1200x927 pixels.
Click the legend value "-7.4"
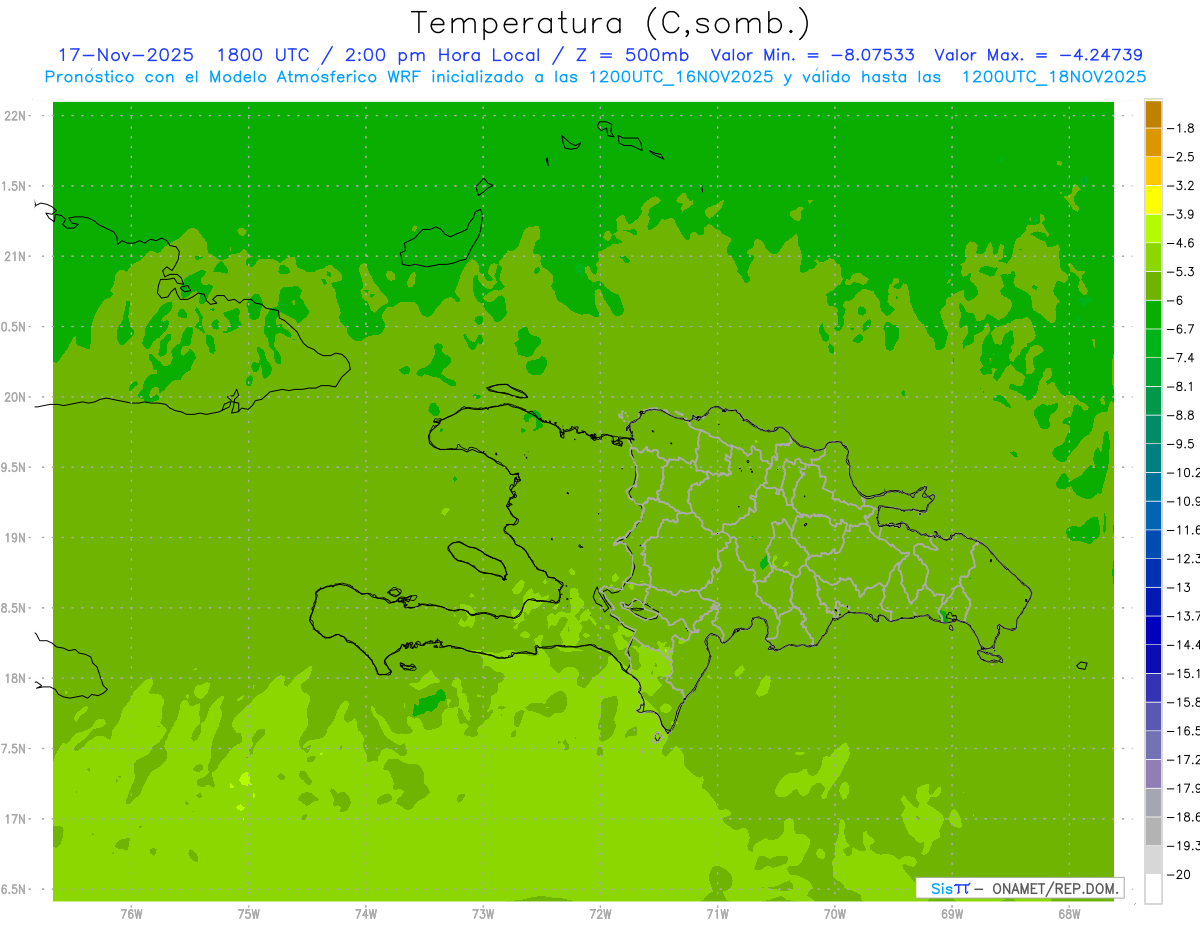point(1182,358)
